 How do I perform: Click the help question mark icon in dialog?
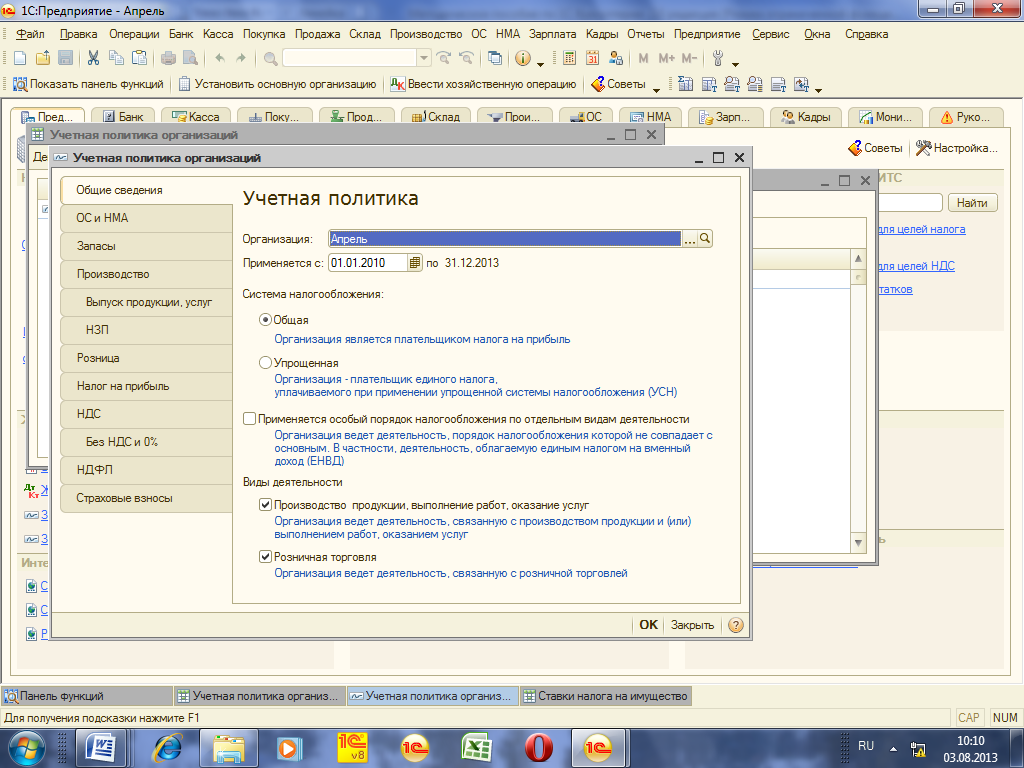(x=736, y=625)
